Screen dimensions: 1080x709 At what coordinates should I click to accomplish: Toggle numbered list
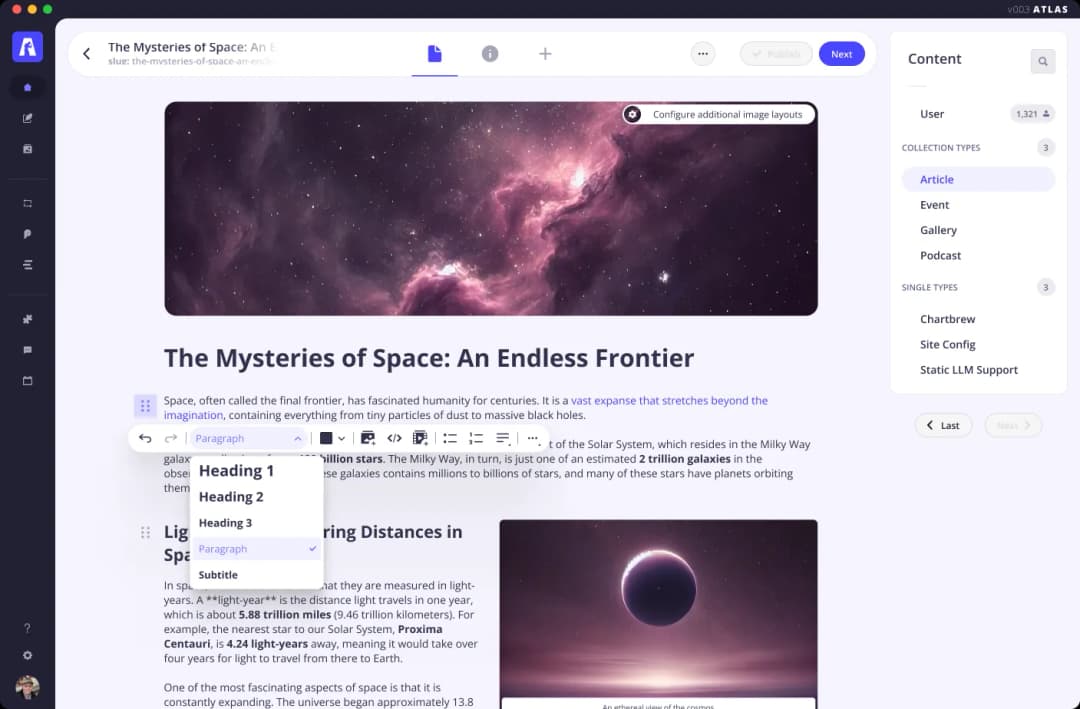coord(476,438)
